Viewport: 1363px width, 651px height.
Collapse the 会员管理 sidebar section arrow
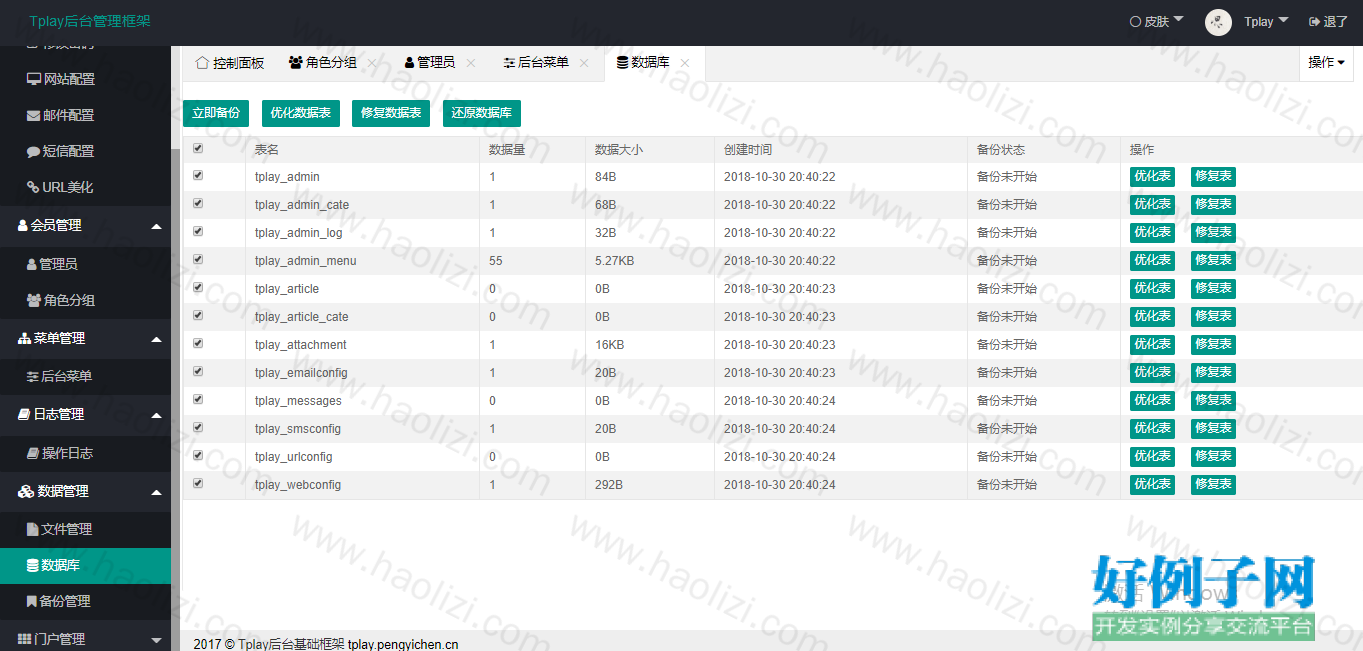[156, 227]
